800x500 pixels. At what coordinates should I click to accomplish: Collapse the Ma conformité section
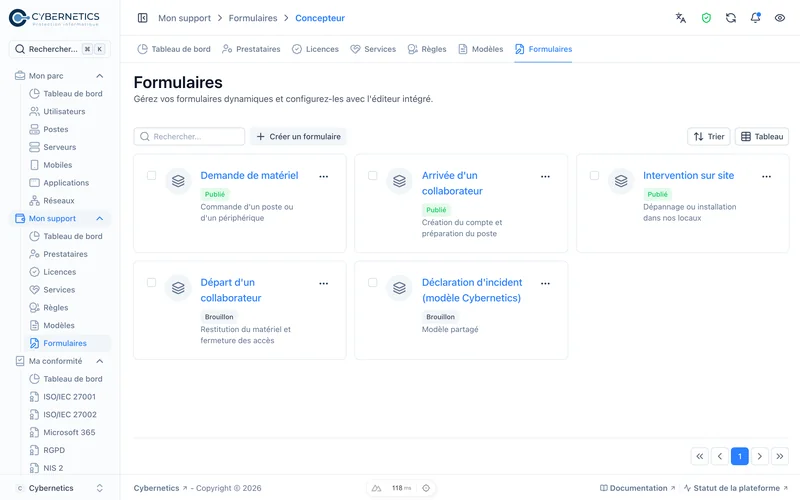(x=99, y=361)
